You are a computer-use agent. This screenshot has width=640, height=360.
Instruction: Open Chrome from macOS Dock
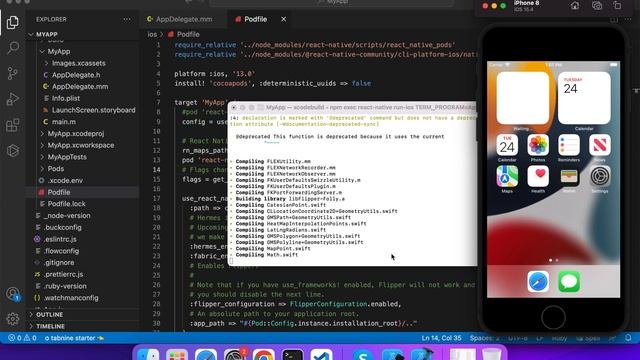[264, 355]
